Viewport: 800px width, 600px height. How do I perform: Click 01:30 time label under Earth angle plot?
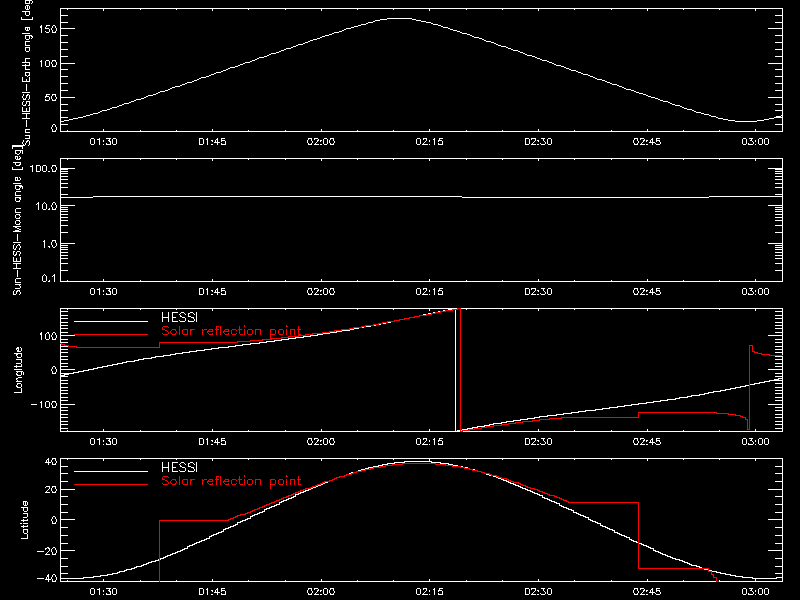click(104, 142)
